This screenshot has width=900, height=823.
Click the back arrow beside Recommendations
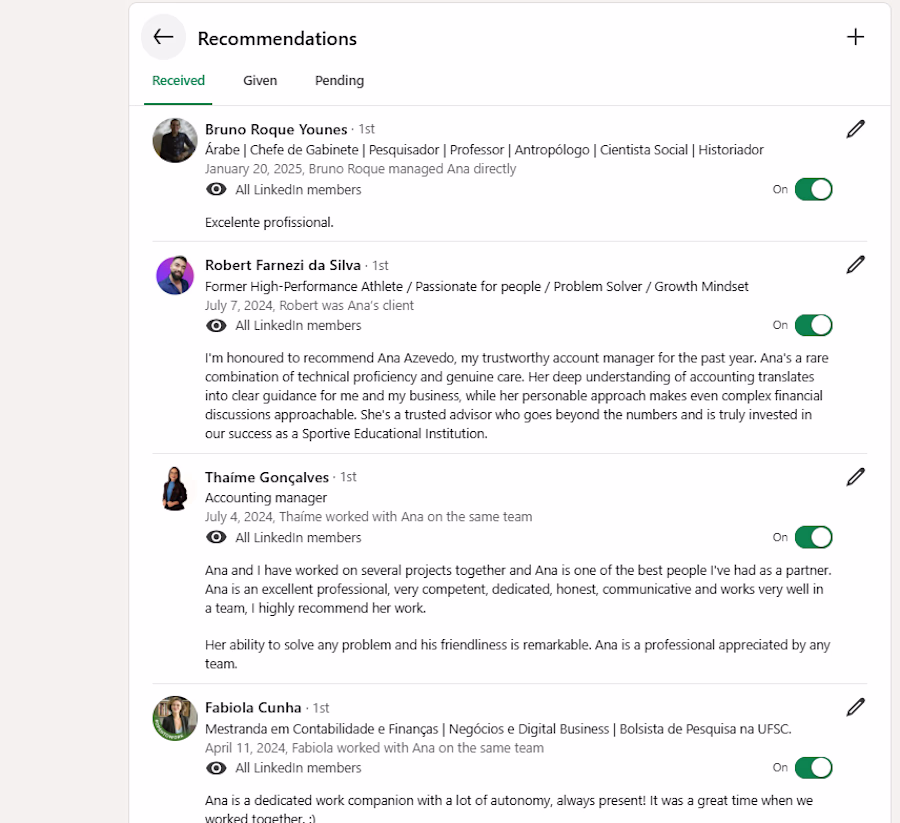pyautogui.click(x=163, y=37)
